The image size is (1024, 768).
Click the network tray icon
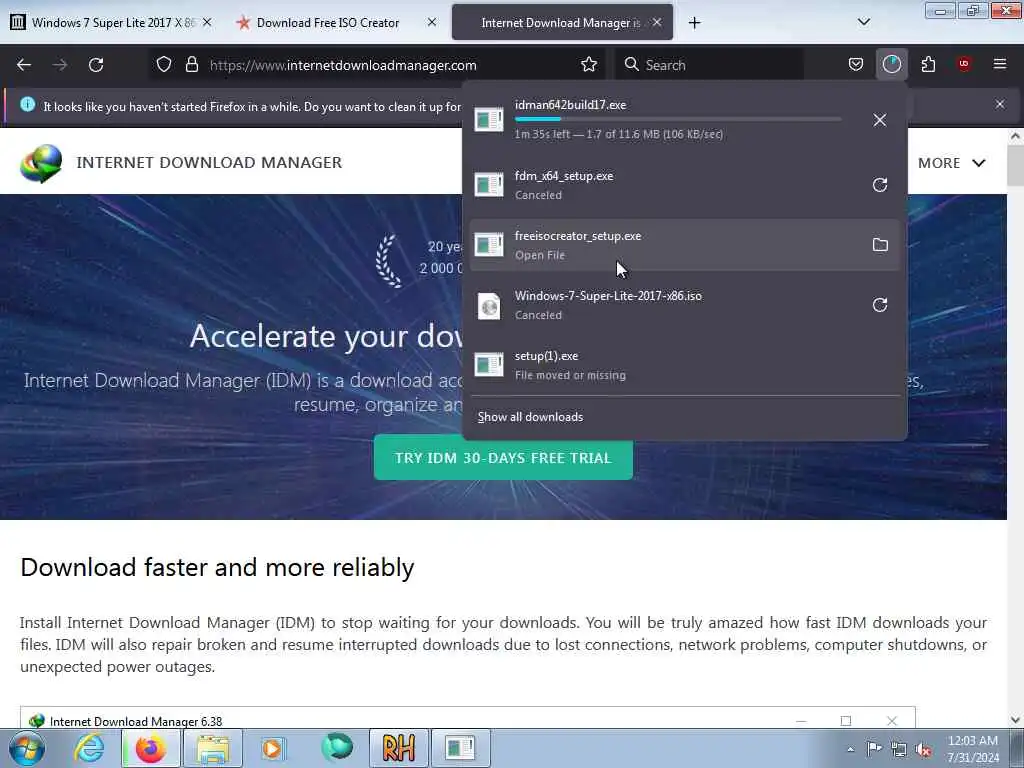pos(899,749)
